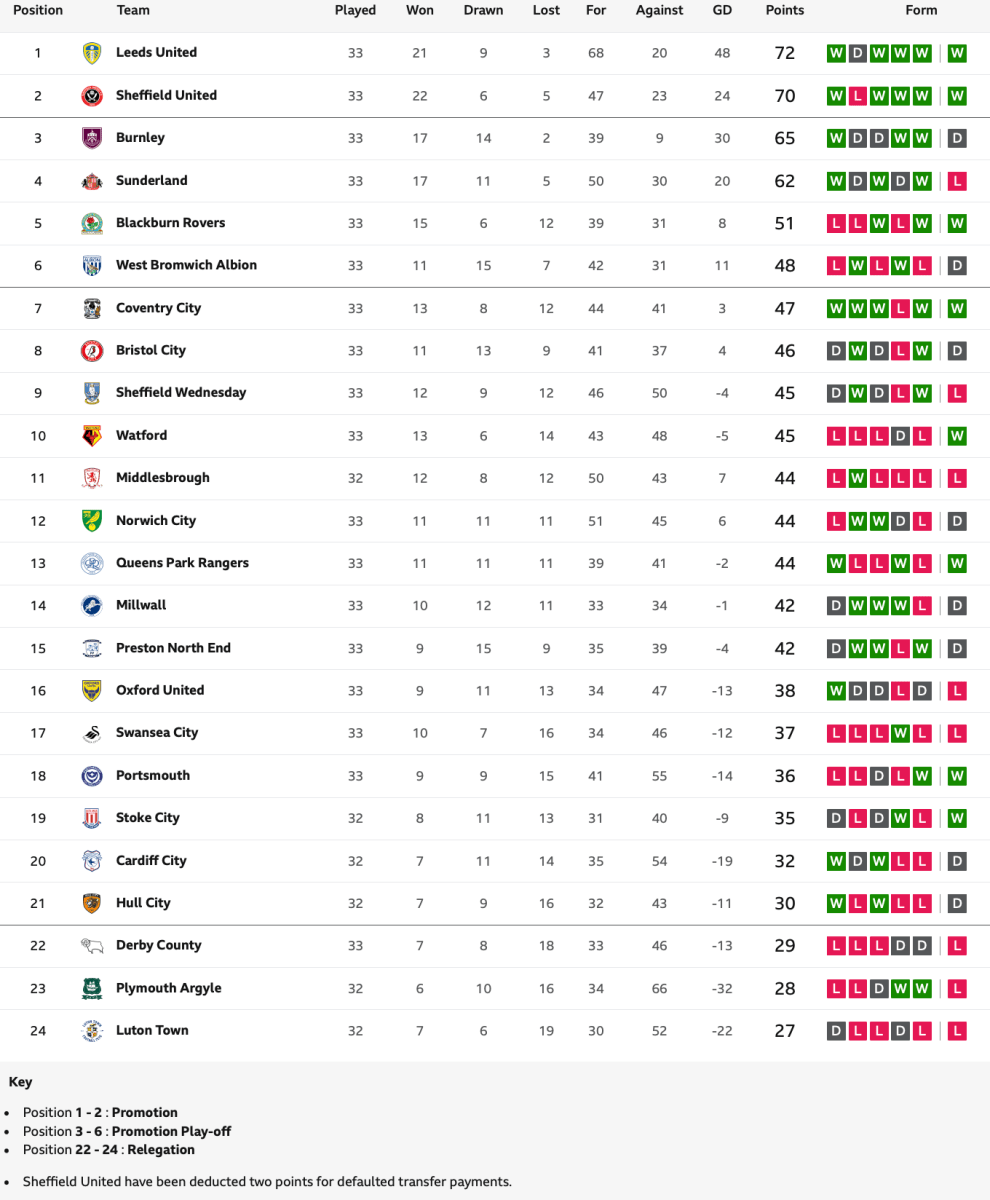This screenshot has width=990, height=1200.
Task: Open the Luton Town team page
Action: [152, 1030]
